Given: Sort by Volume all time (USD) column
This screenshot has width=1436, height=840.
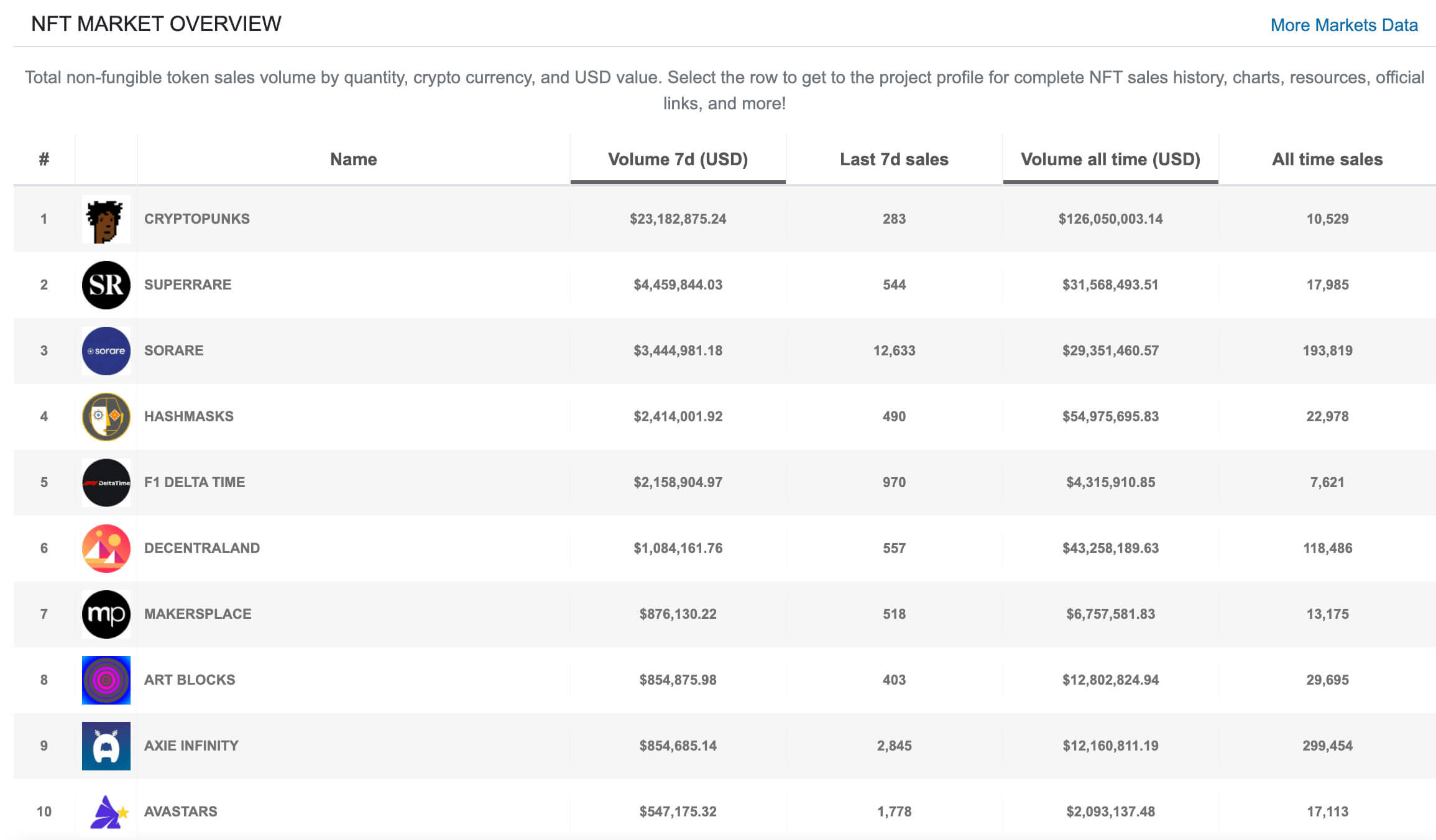Looking at the screenshot, I should 1110,160.
